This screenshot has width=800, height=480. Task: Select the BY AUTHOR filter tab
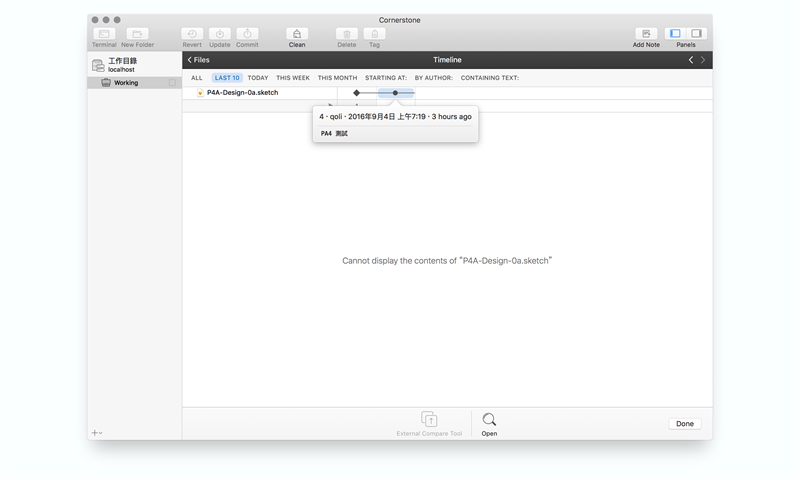tap(433, 77)
